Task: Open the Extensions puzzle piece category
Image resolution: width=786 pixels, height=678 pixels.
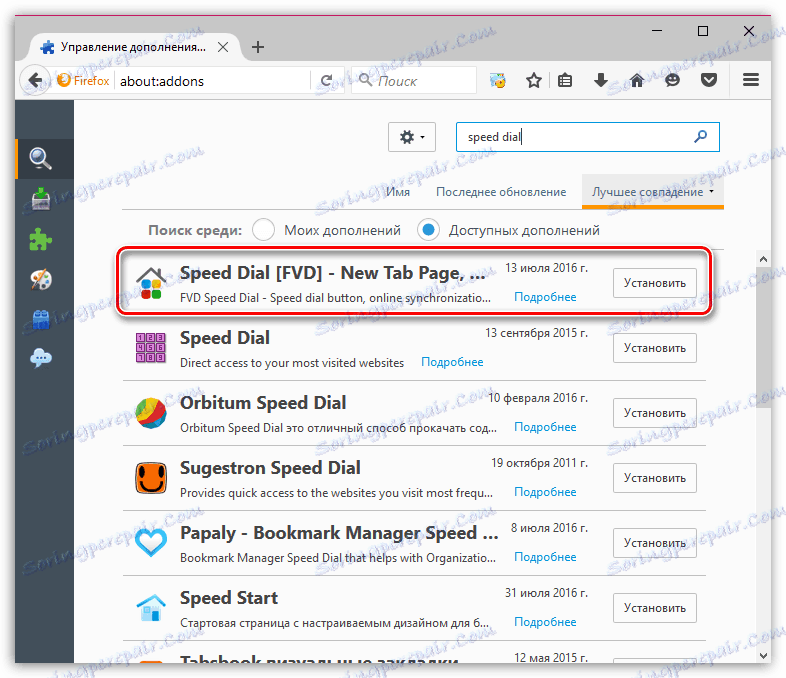Action: point(41,239)
